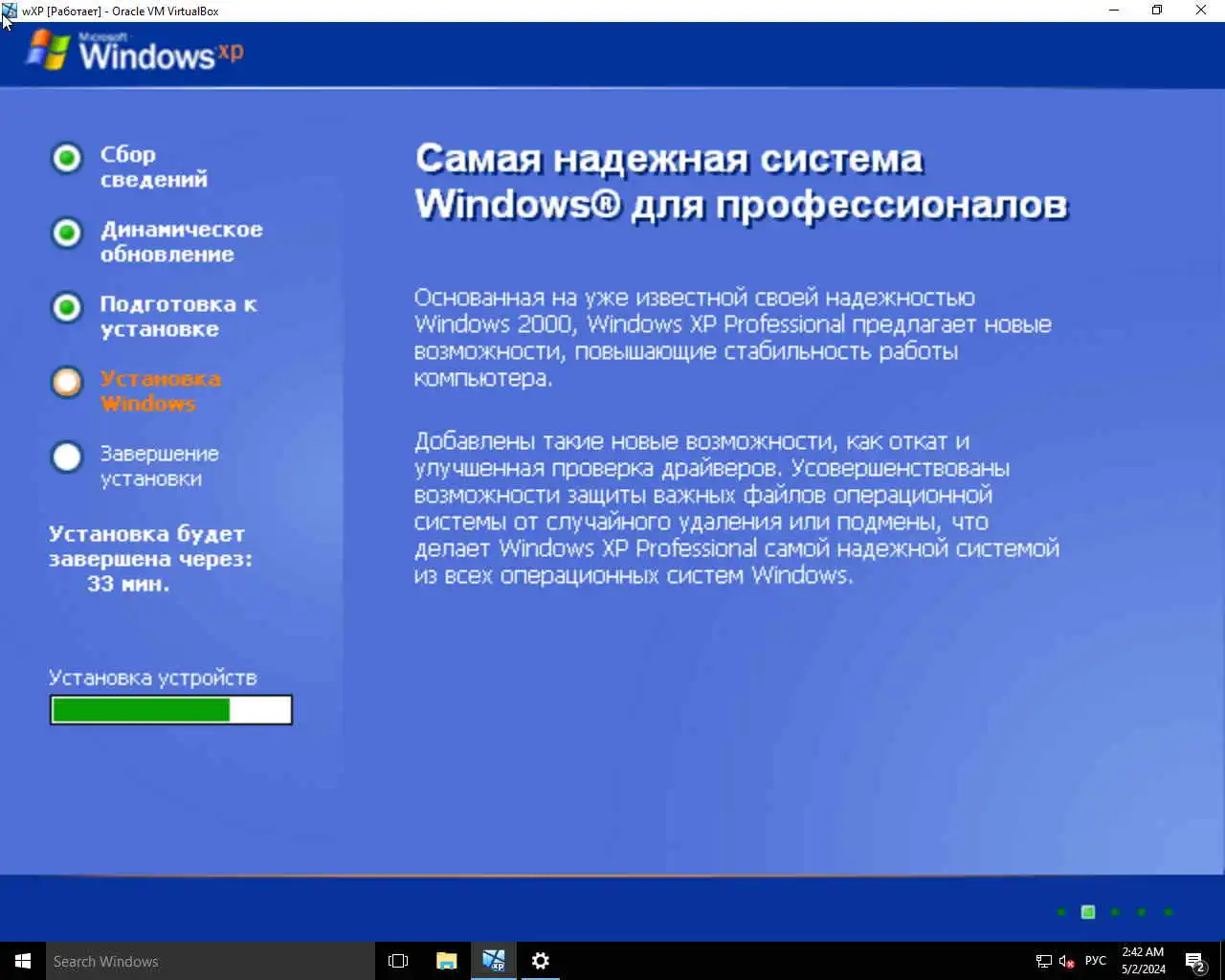Click the 'Завершение установки' step label

(160, 465)
